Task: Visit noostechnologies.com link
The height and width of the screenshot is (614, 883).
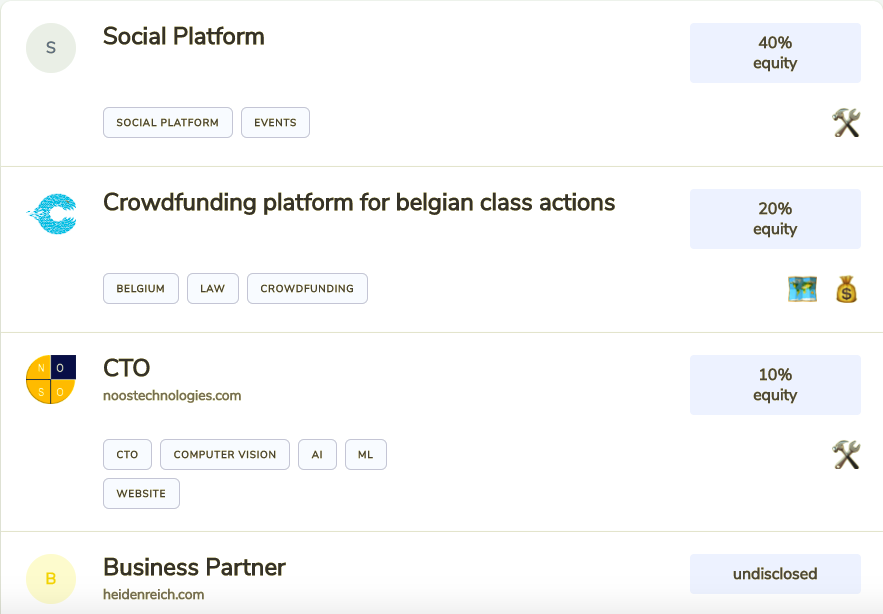Action: click(x=172, y=395)
